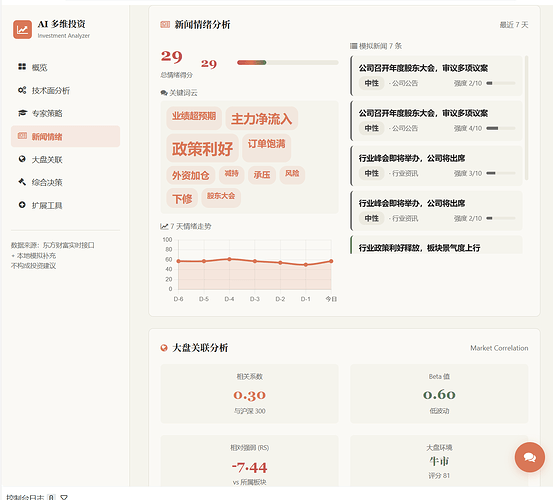Click the 大盘关联 globe icon
The height and width of the screenshot is (500, 553).
[x=22, y=159]
